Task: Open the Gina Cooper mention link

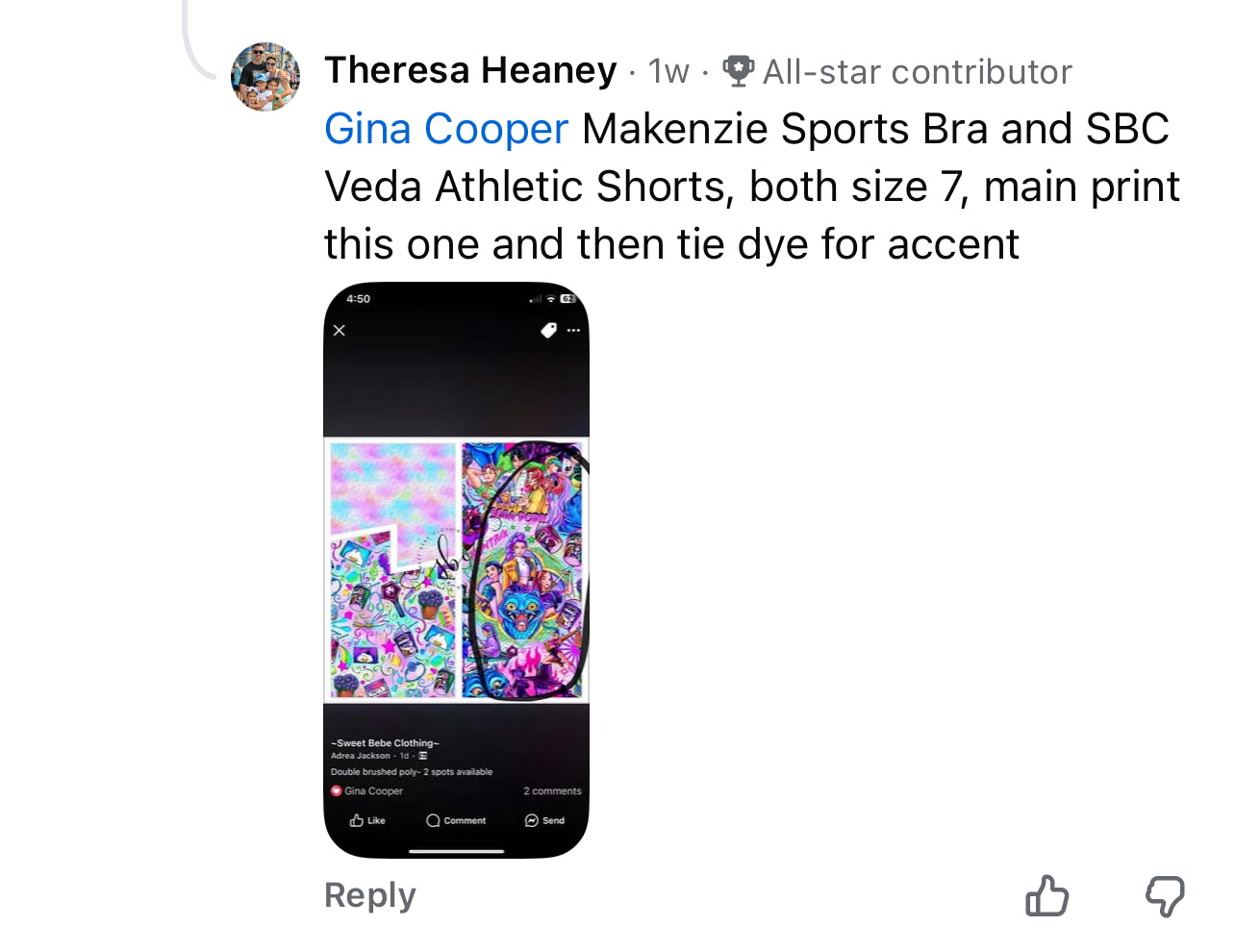Action: click(446, 129)
